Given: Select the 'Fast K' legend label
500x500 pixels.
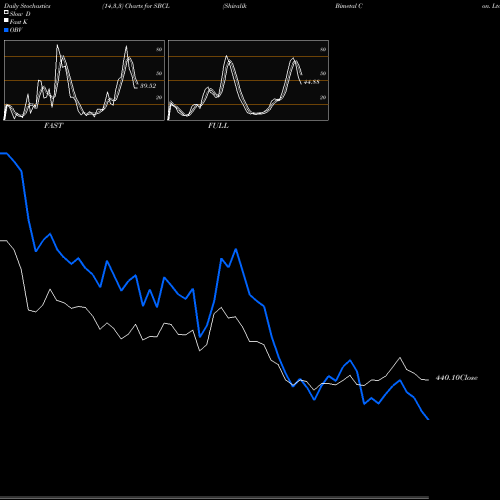Looking at the screenshot, I should click(x=19, y=22).
